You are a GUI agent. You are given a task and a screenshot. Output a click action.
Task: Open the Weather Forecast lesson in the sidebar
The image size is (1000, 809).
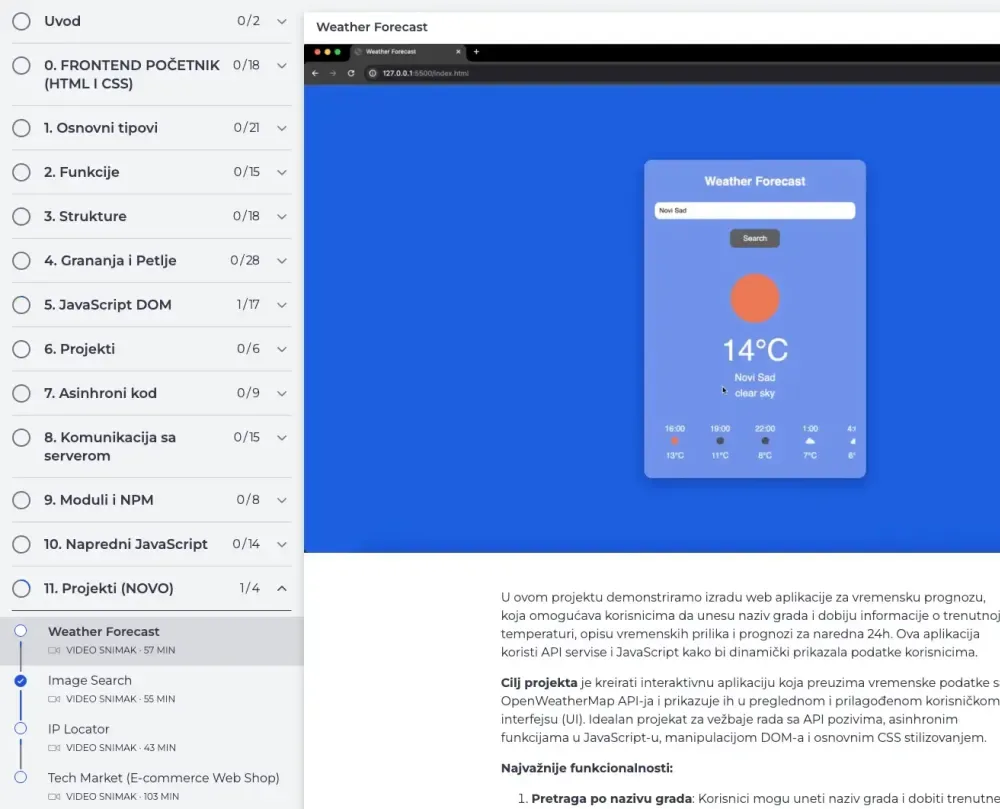click(152, 641)
